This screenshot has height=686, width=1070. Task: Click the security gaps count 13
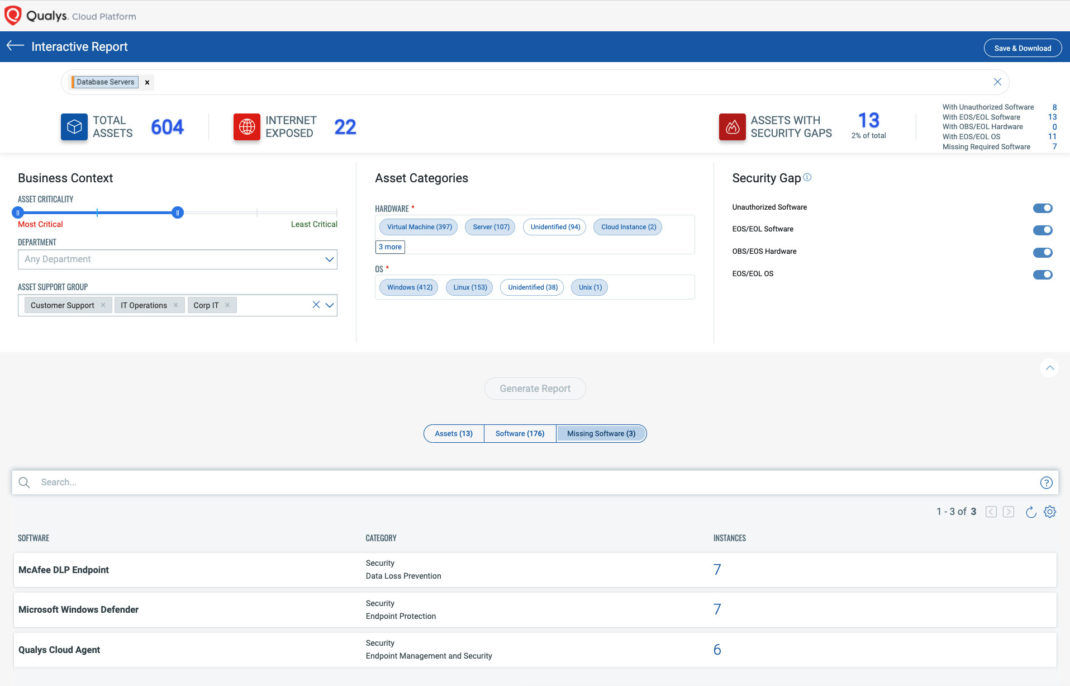point(869,121)
